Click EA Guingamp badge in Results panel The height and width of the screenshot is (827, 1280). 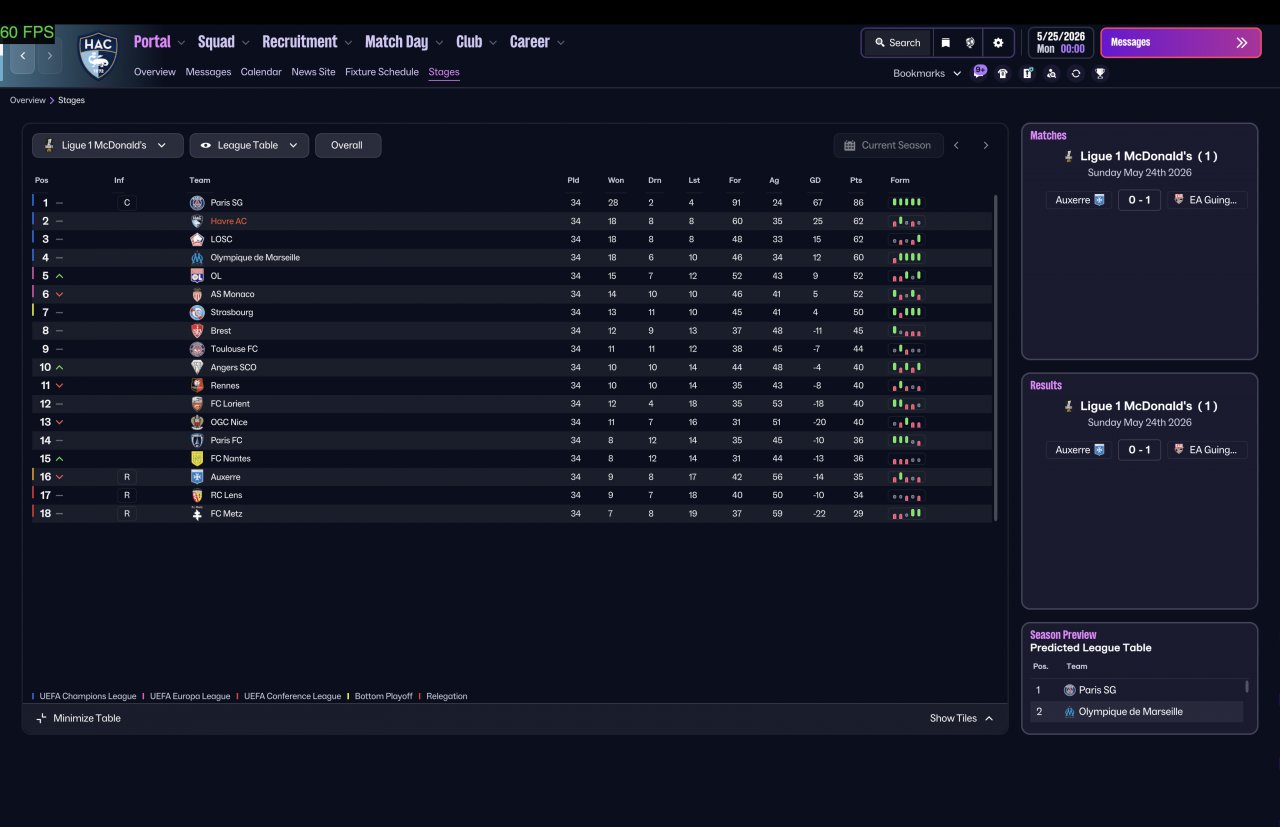click(x=1179, y=450)
